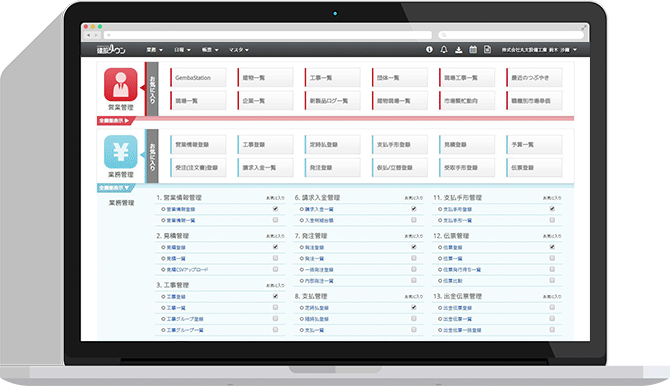The width and height of the screenshot is (670, 386).
Task: Click the browser address bar
Action: [268, 35]
